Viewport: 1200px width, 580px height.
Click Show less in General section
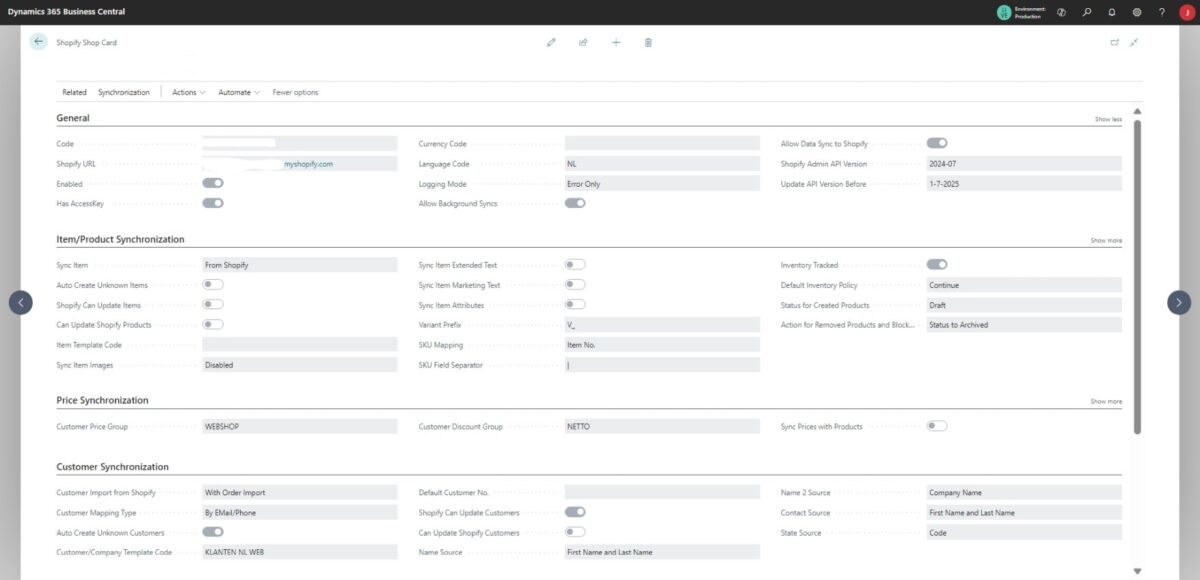pyautogui.click(x=1108, y=119)
